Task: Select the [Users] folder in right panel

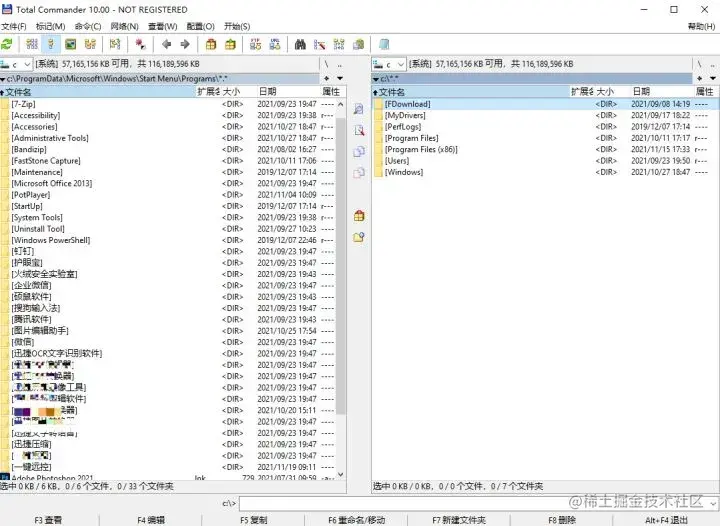Action: pos(545,161)
